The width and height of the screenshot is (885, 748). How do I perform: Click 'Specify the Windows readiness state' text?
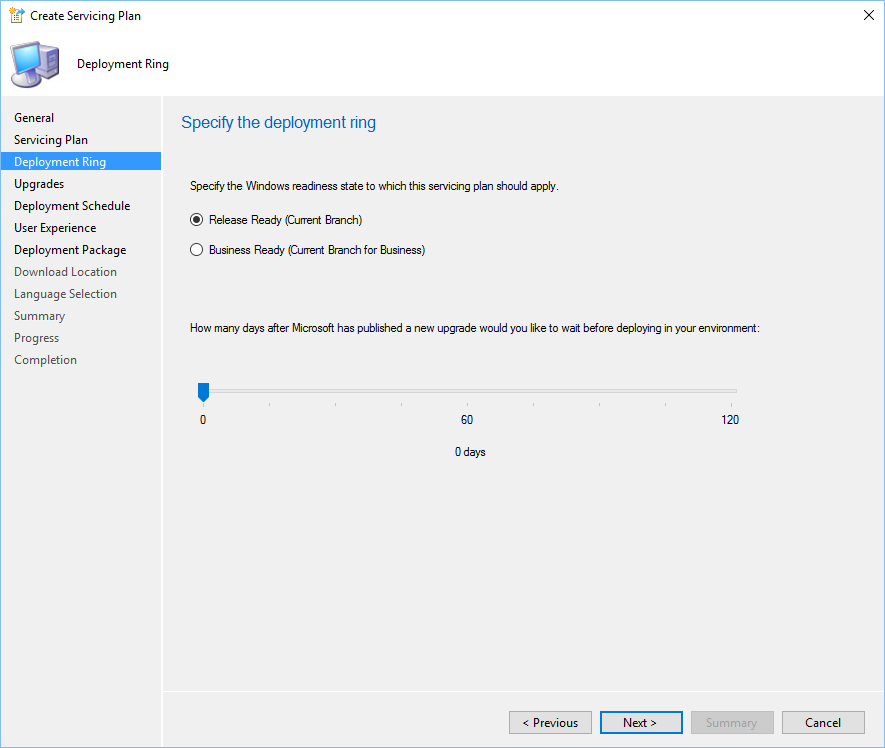click(374, 186)
